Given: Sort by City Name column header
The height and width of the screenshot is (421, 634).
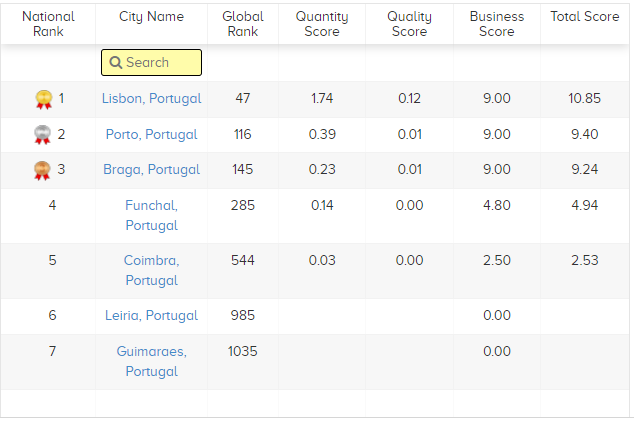Looking at the screenshot, I should click(151, 17).
